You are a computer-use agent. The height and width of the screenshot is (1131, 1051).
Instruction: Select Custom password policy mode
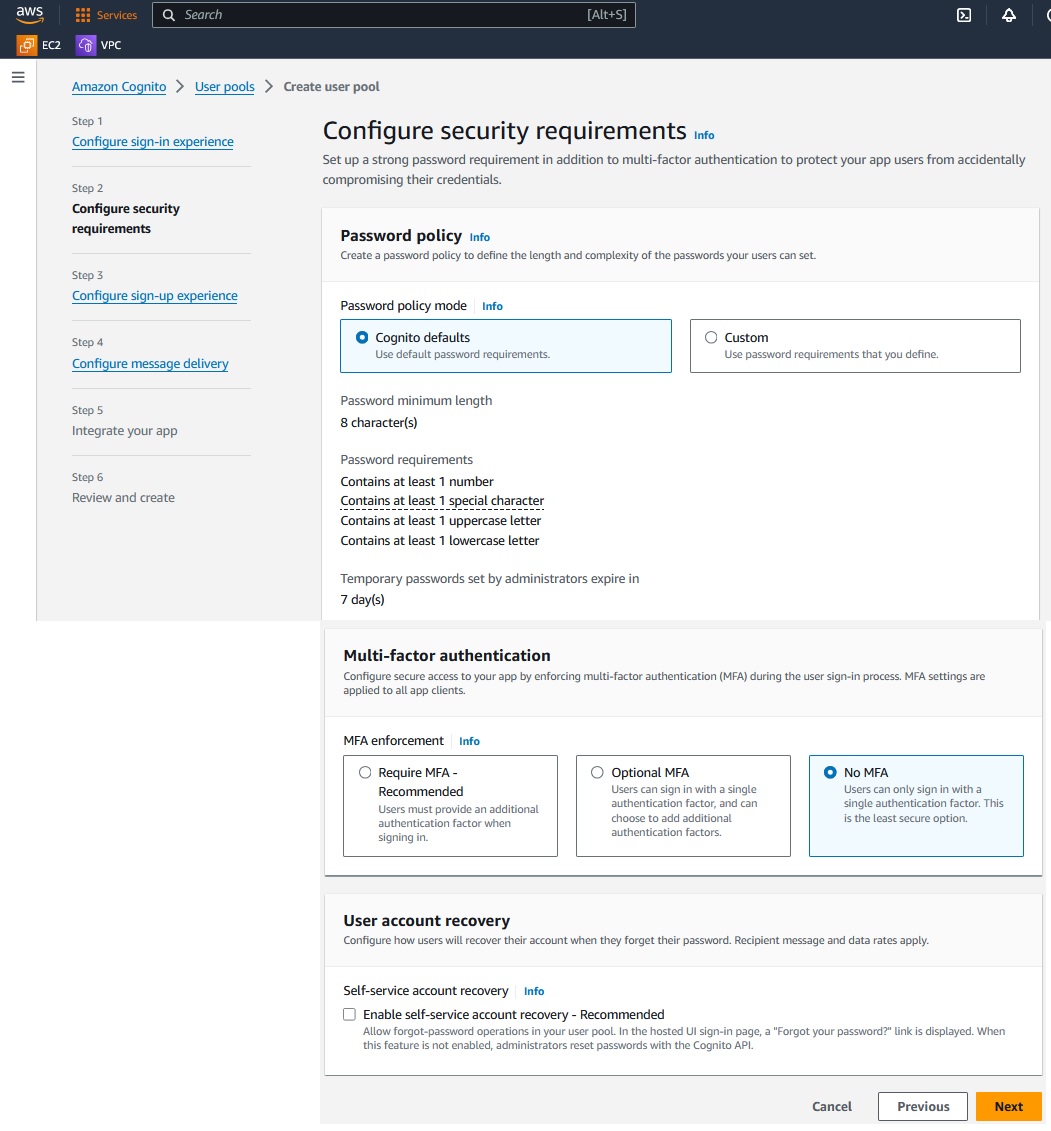click(x=712, y=338)
